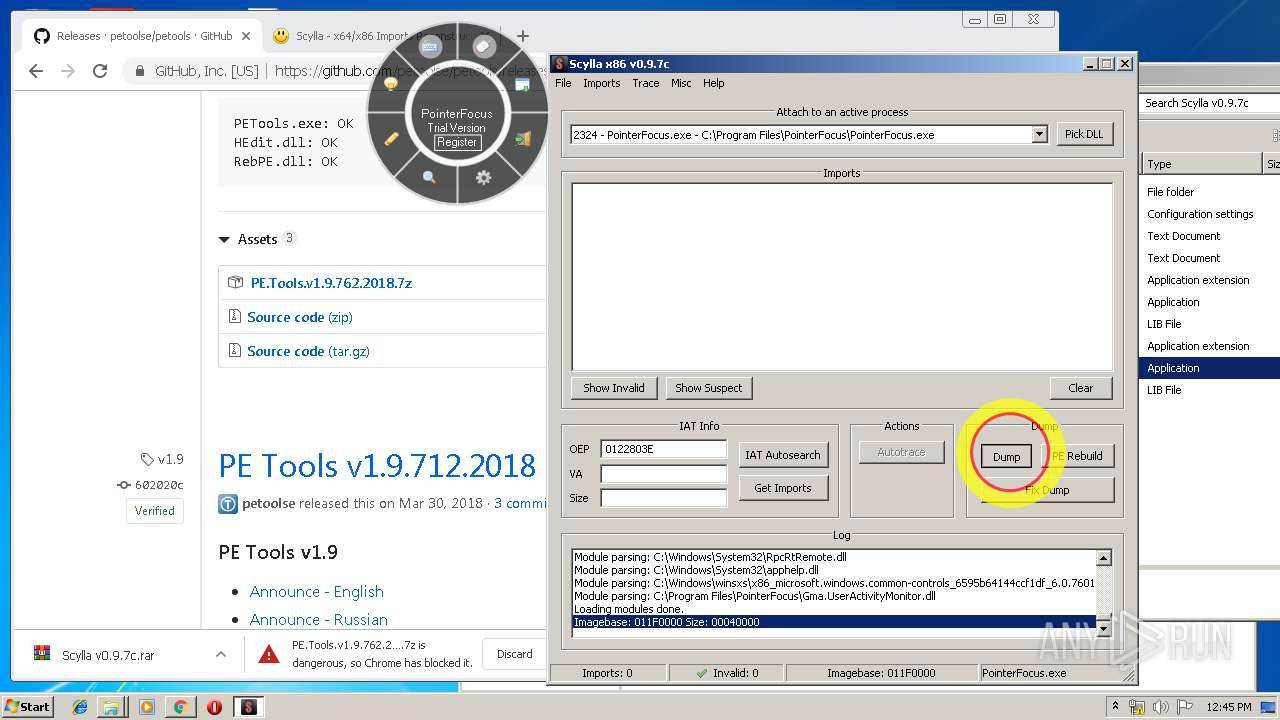The width and height of the screenshot is (1280, 720).
Task: Open a new Chrome tab
Action: point(522,36)
